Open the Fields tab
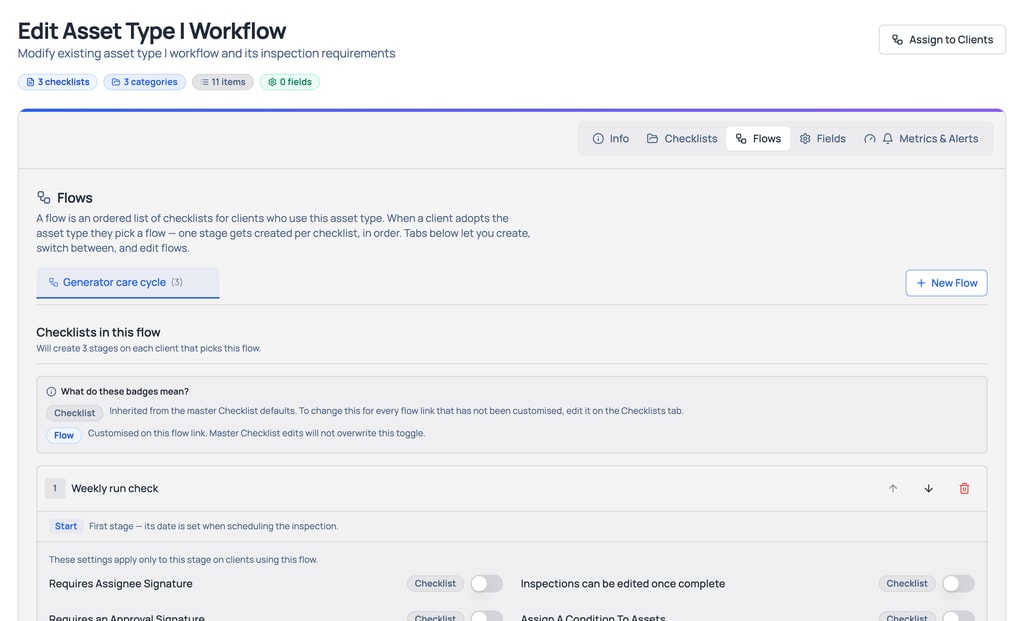1024x621 pixels. tap(822, 138)
